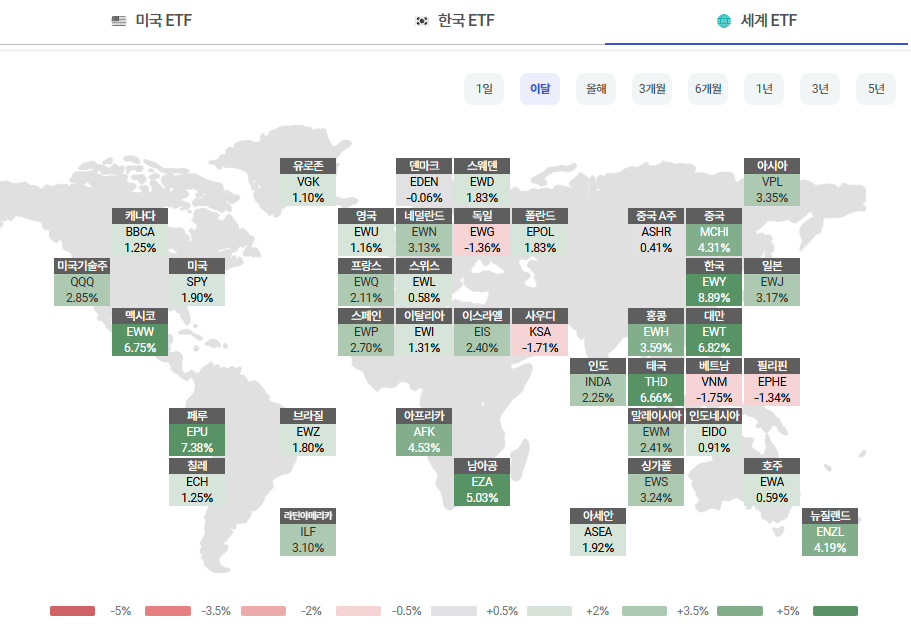The width and height of the screenshot is (911, 633).
Task: Select the 미국기술주 QQQ tile
Action: tap(82, 282)
